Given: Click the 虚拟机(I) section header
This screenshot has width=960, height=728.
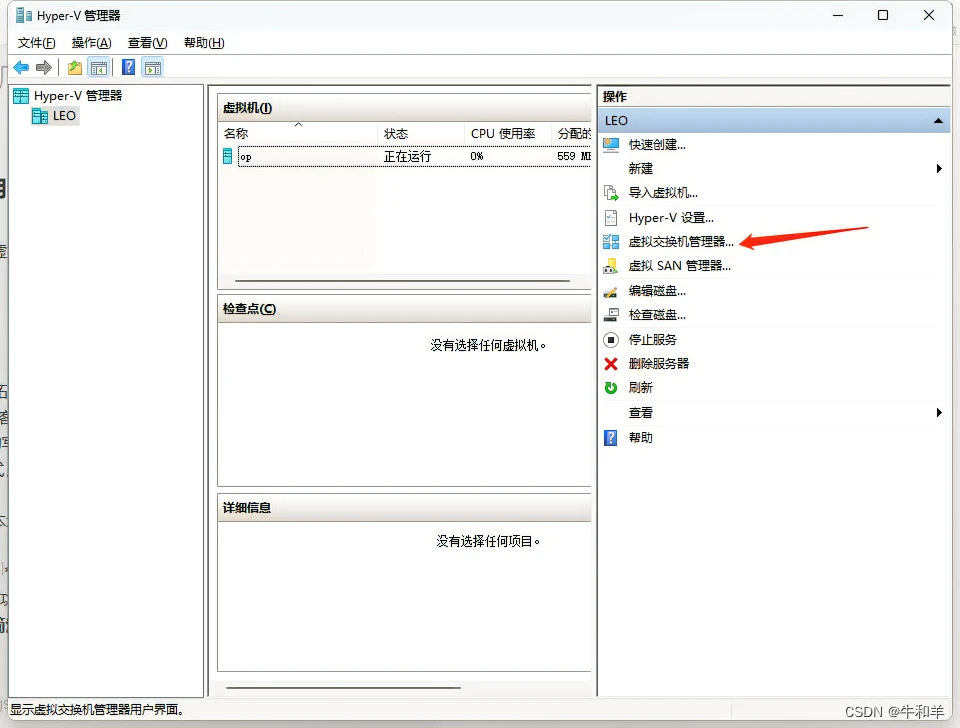Looking at the screenshot, I should 404,108.
